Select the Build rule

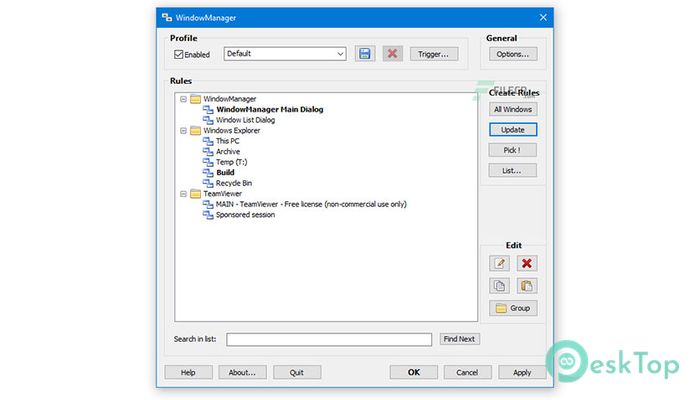pyautogui.click(x=225, y=173)
